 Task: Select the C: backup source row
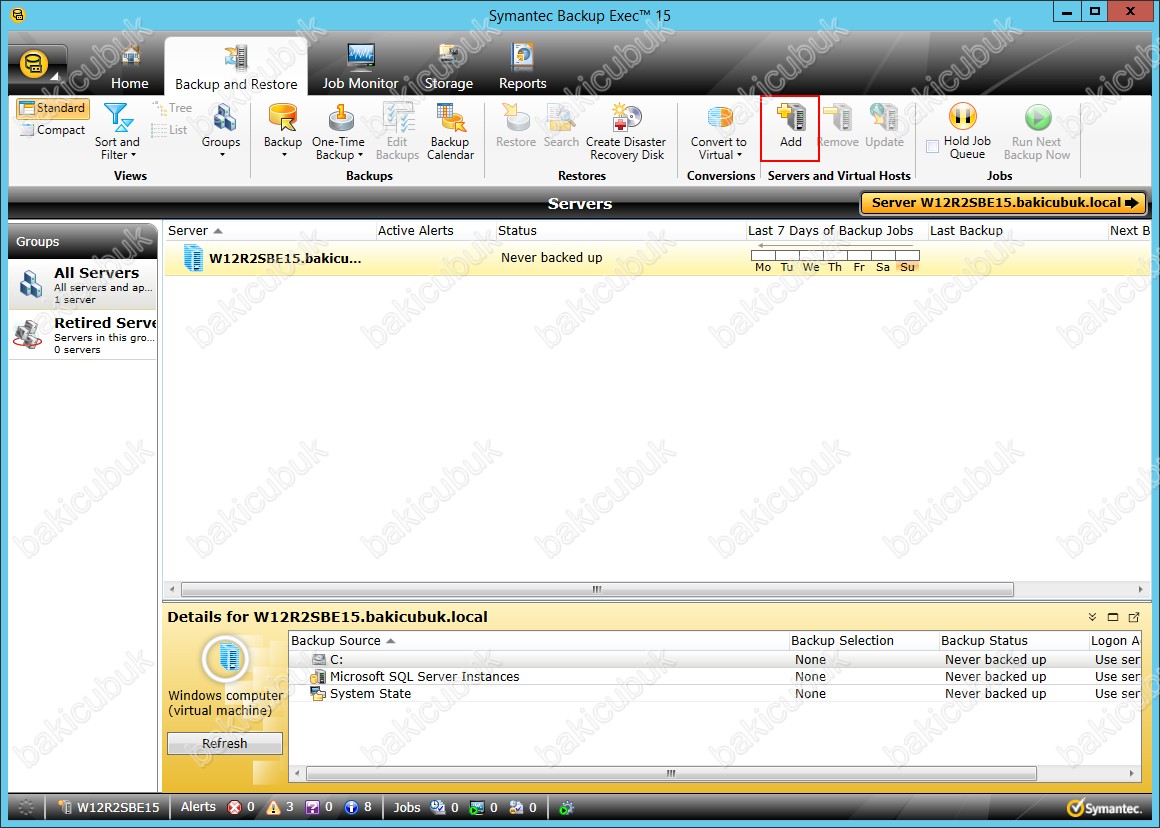[715, 659]
